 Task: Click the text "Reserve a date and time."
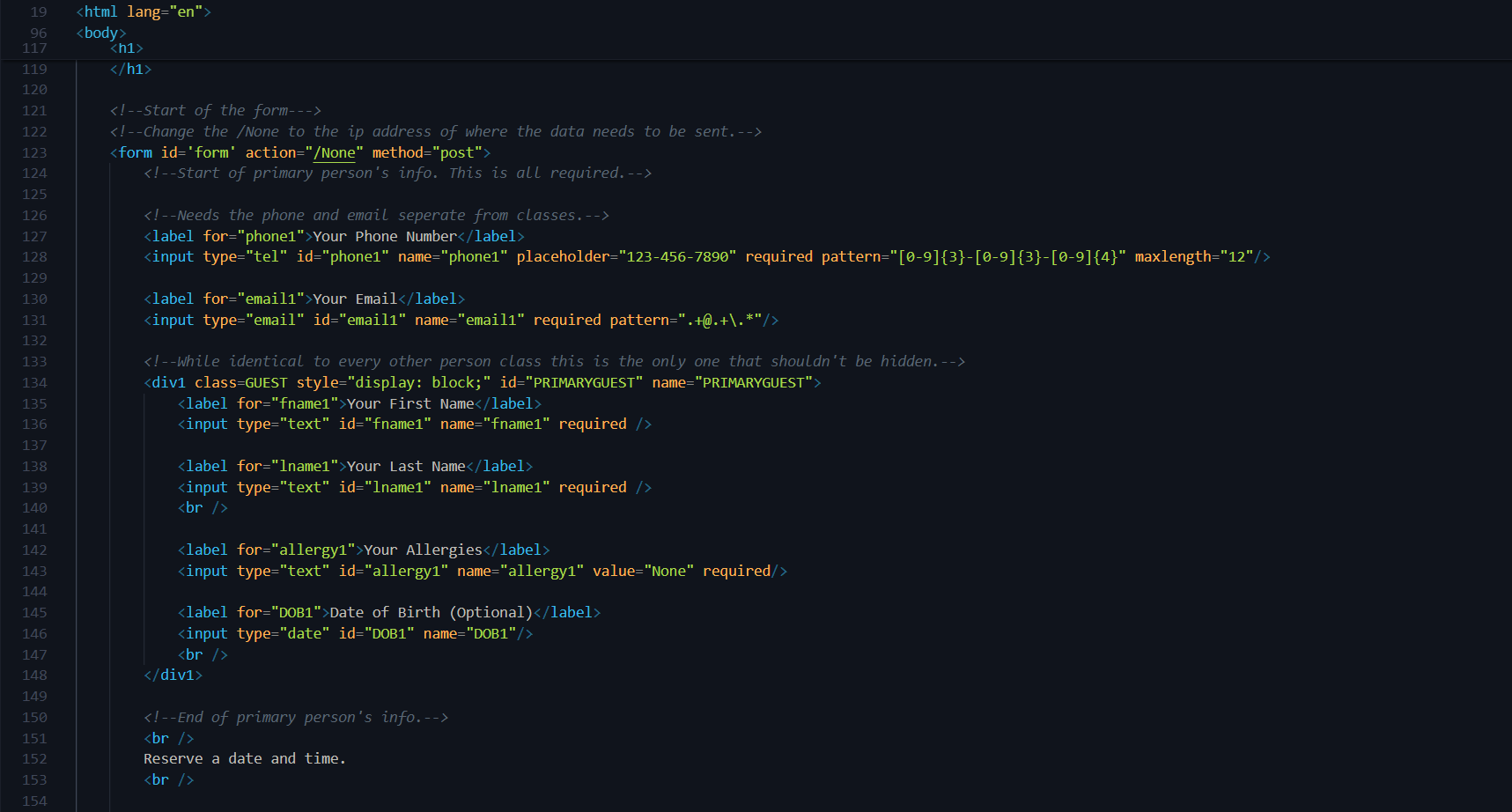click(x=245, y=759)
